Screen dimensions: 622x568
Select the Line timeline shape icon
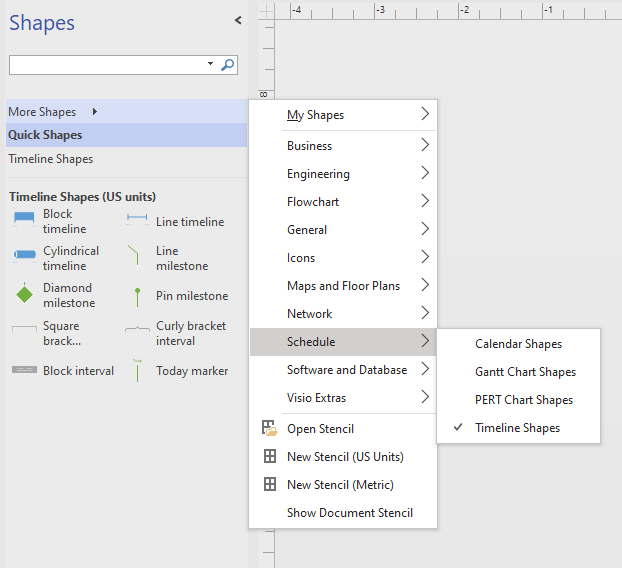click(x=137, y=218)
